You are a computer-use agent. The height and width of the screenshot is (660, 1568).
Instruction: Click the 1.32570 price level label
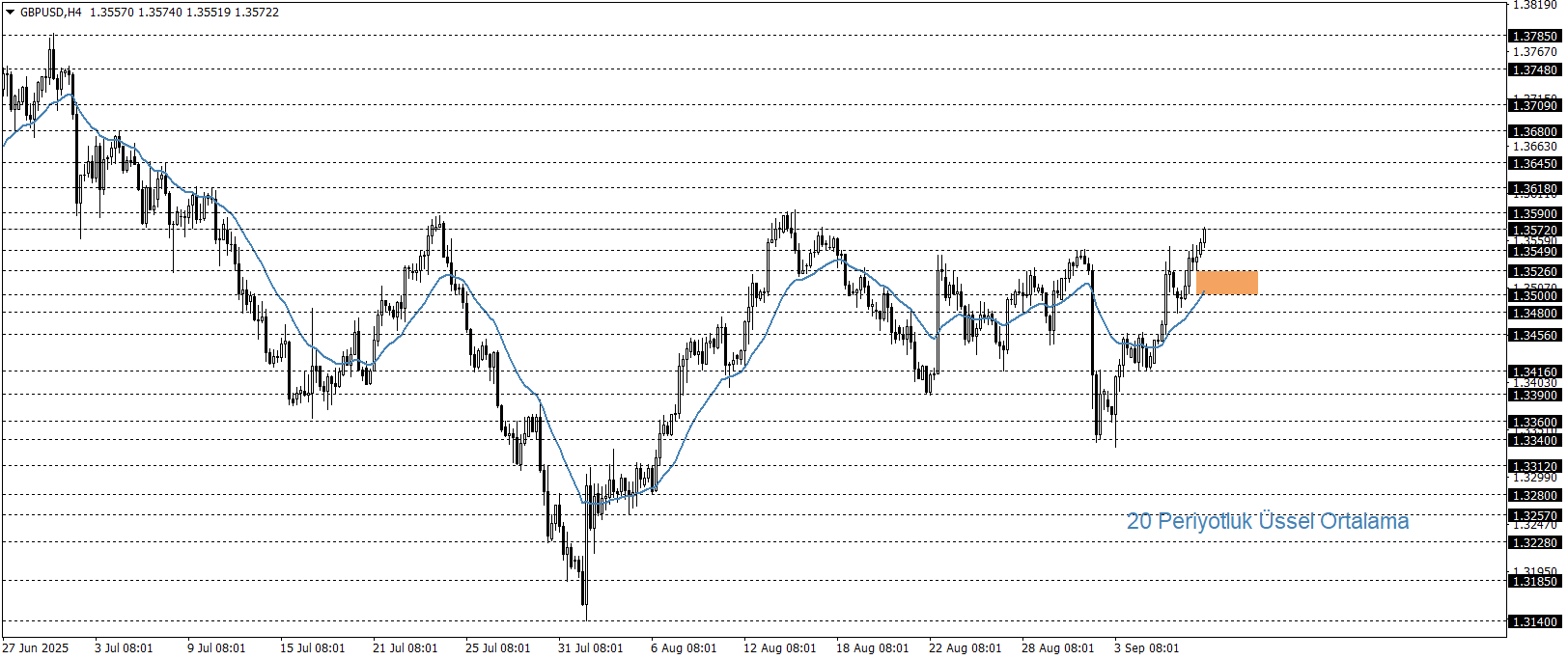[1534, 515]
